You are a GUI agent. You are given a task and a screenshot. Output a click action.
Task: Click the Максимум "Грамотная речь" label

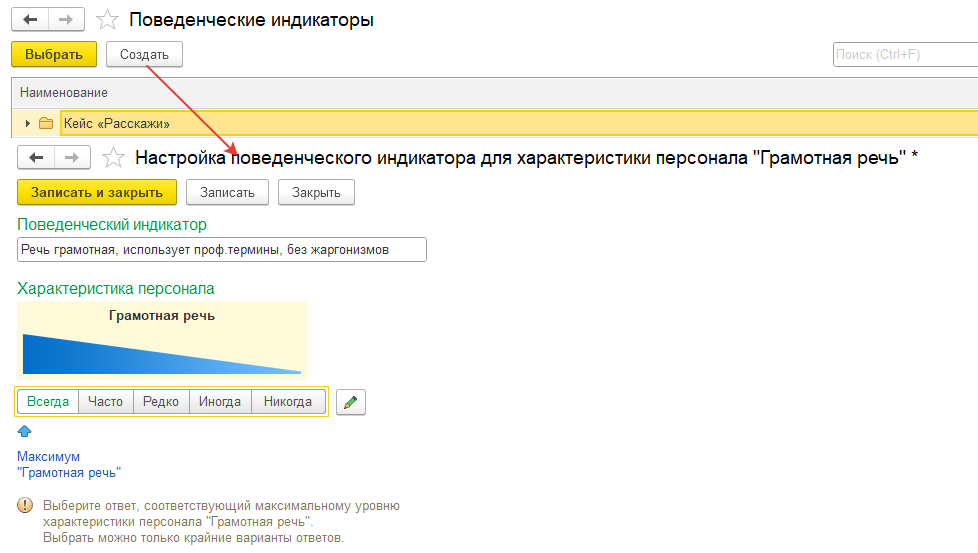coord(69,464)
